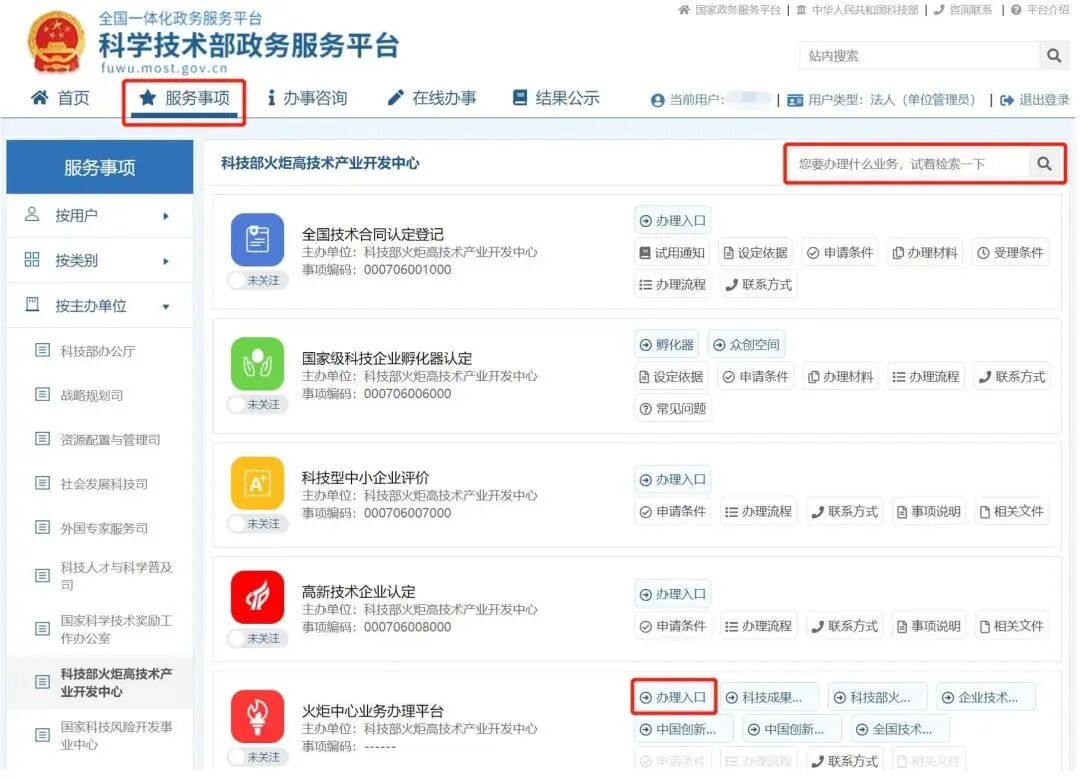The height and width of the screenshot is (778, 1080).
Task: Open the 结果公示 section
Action: click(554, 98)
